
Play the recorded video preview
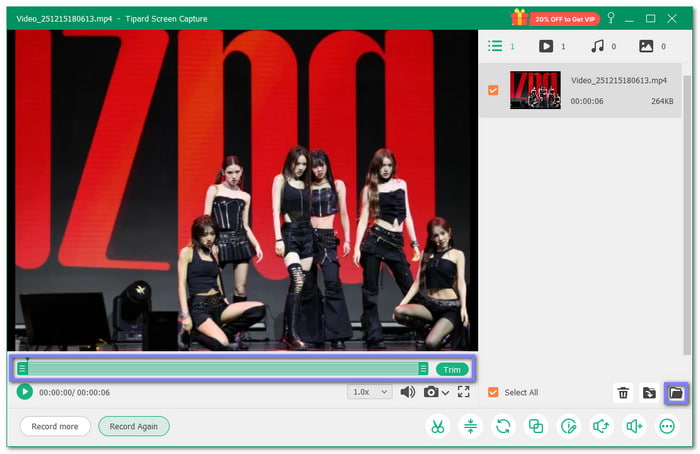click(25, 392)
